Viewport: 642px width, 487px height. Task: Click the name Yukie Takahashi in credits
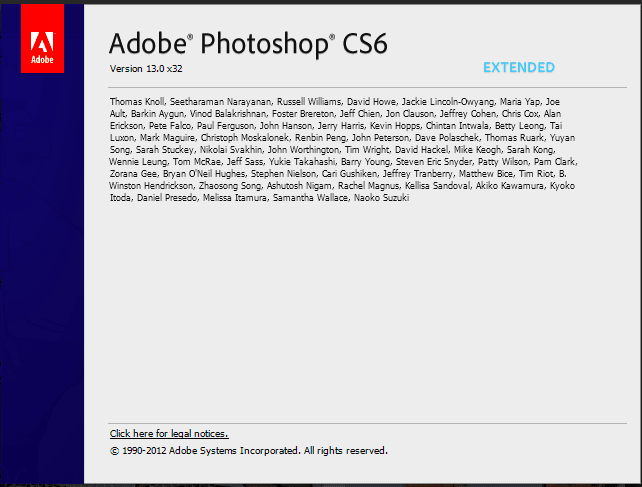pos(302,162)
